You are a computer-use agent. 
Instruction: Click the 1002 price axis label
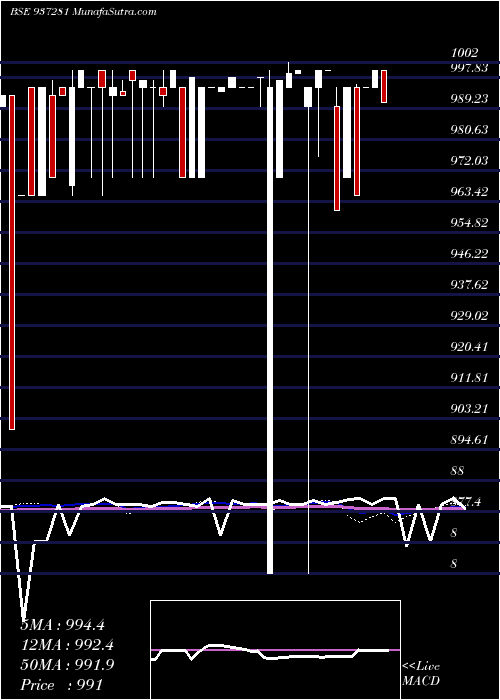point(464,53)
